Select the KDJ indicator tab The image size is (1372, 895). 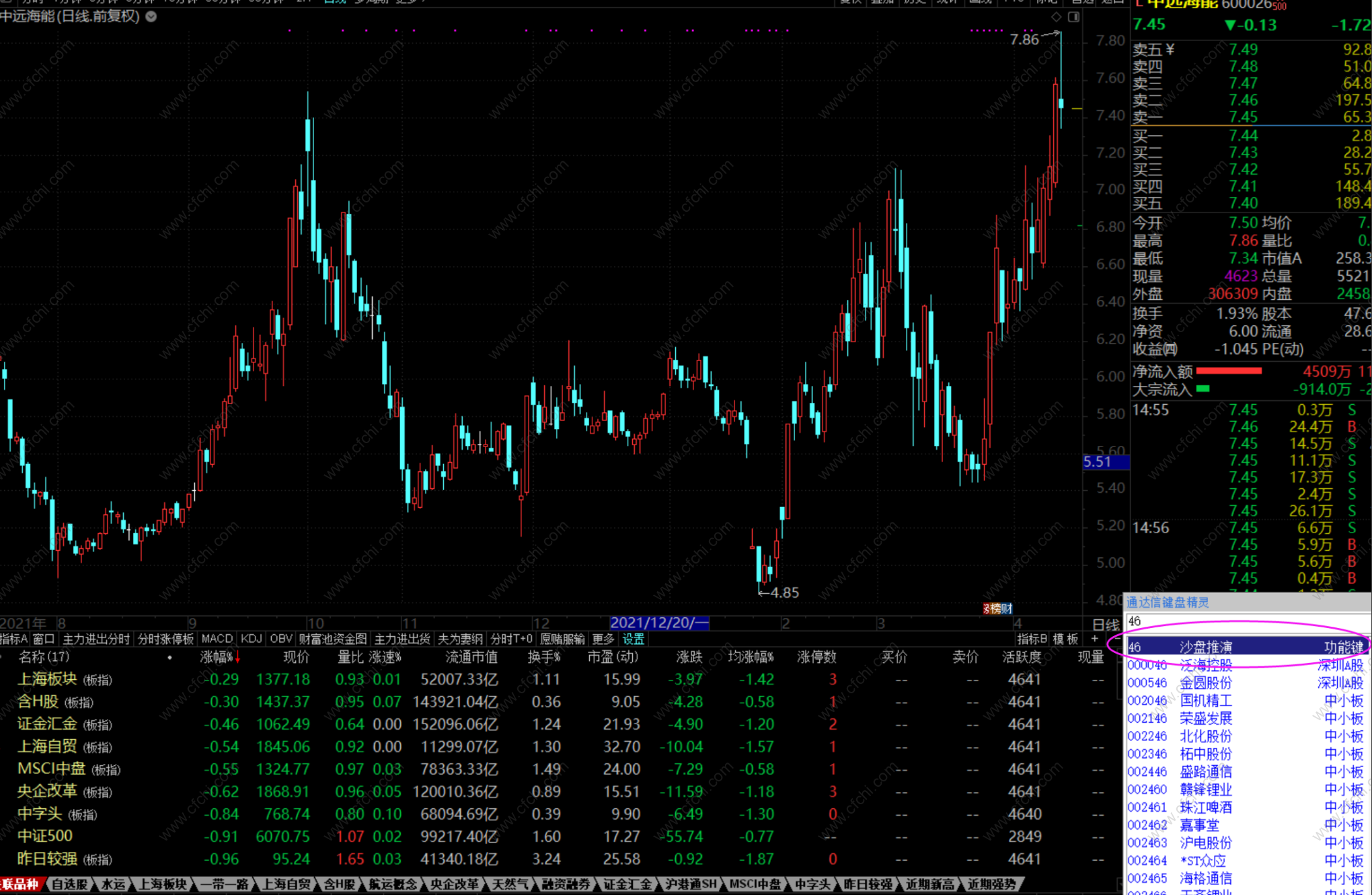pos(251,639)
